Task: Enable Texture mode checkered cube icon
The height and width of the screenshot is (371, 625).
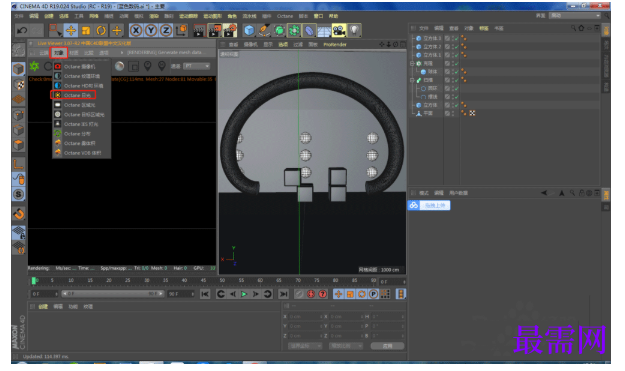Action: [x=18, y=84]
